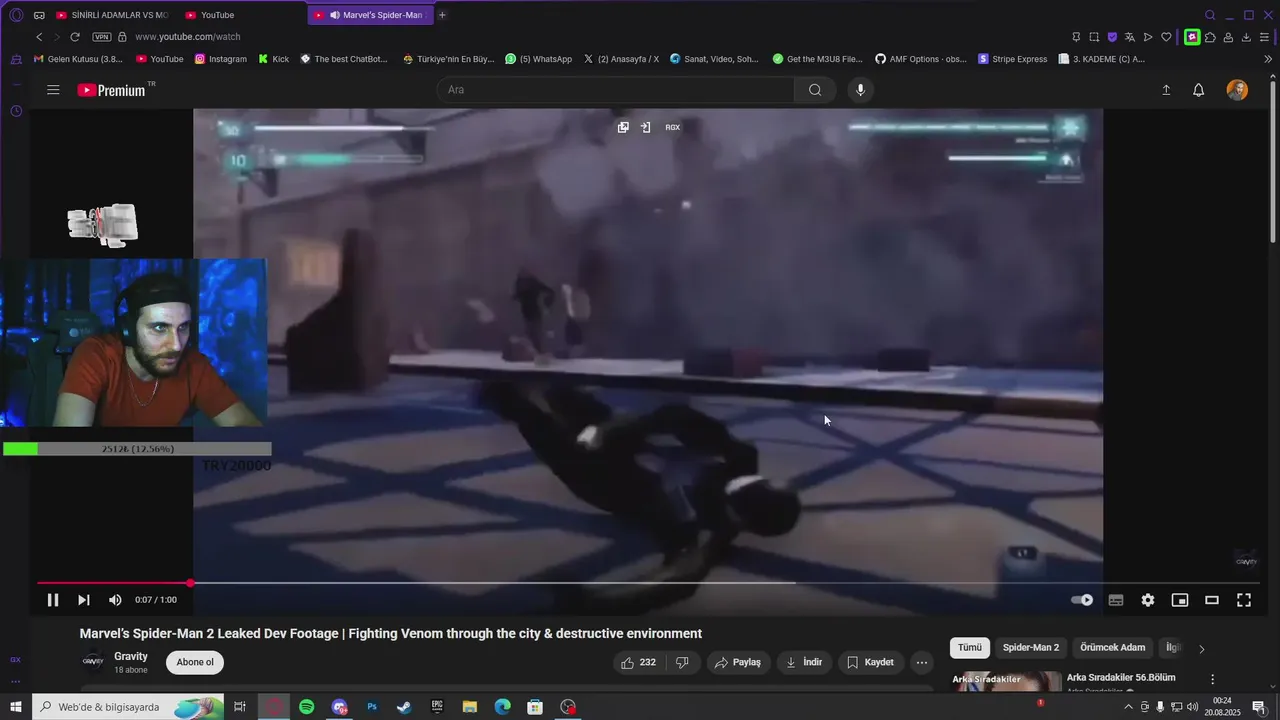Image resolution: width=1280 pixels, height=720 pixels.
Task: Skip to the next video
Action: pos(84,600)
